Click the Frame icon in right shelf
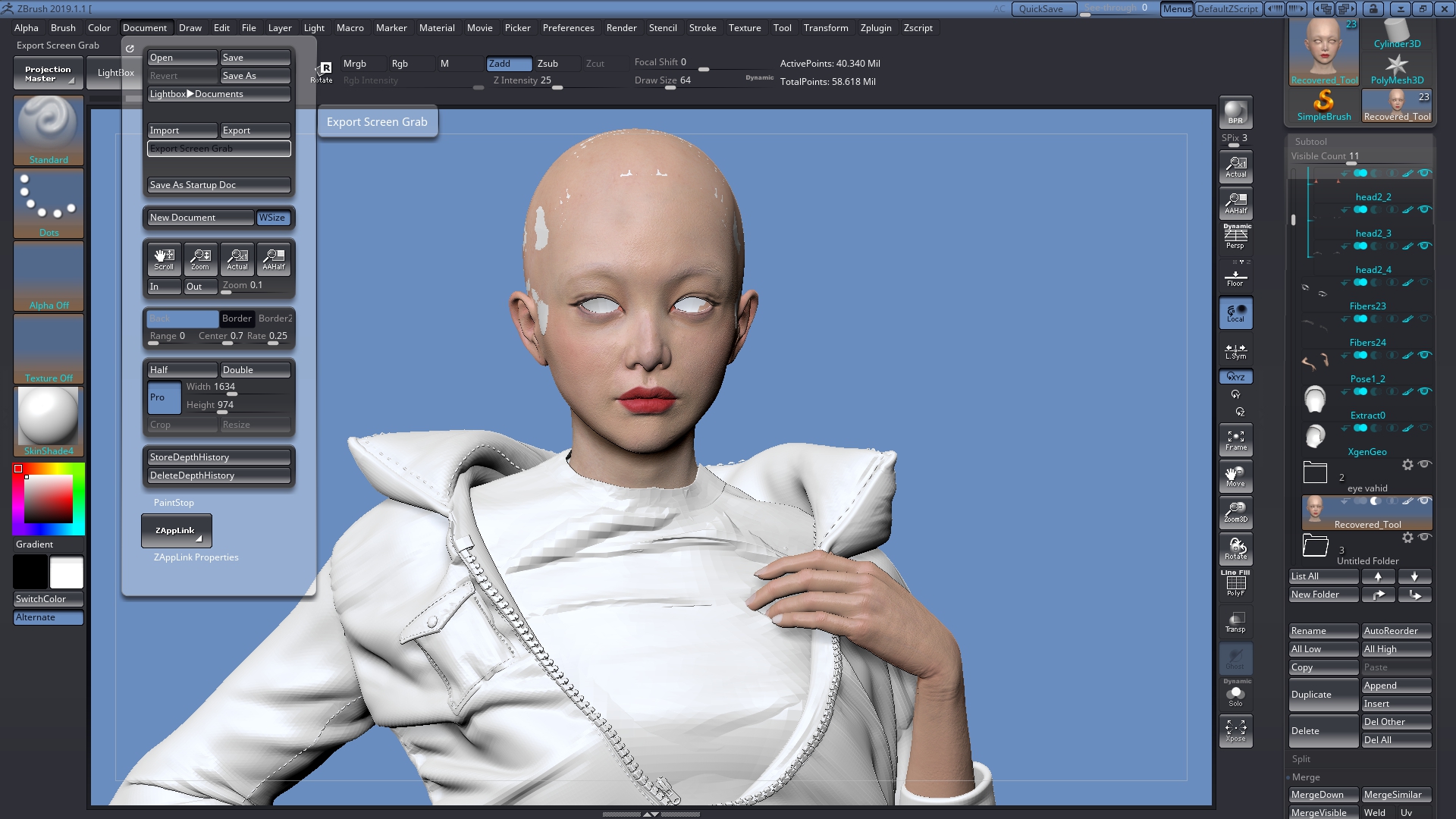This screenshot has width=1456, height=819. 1235,440
